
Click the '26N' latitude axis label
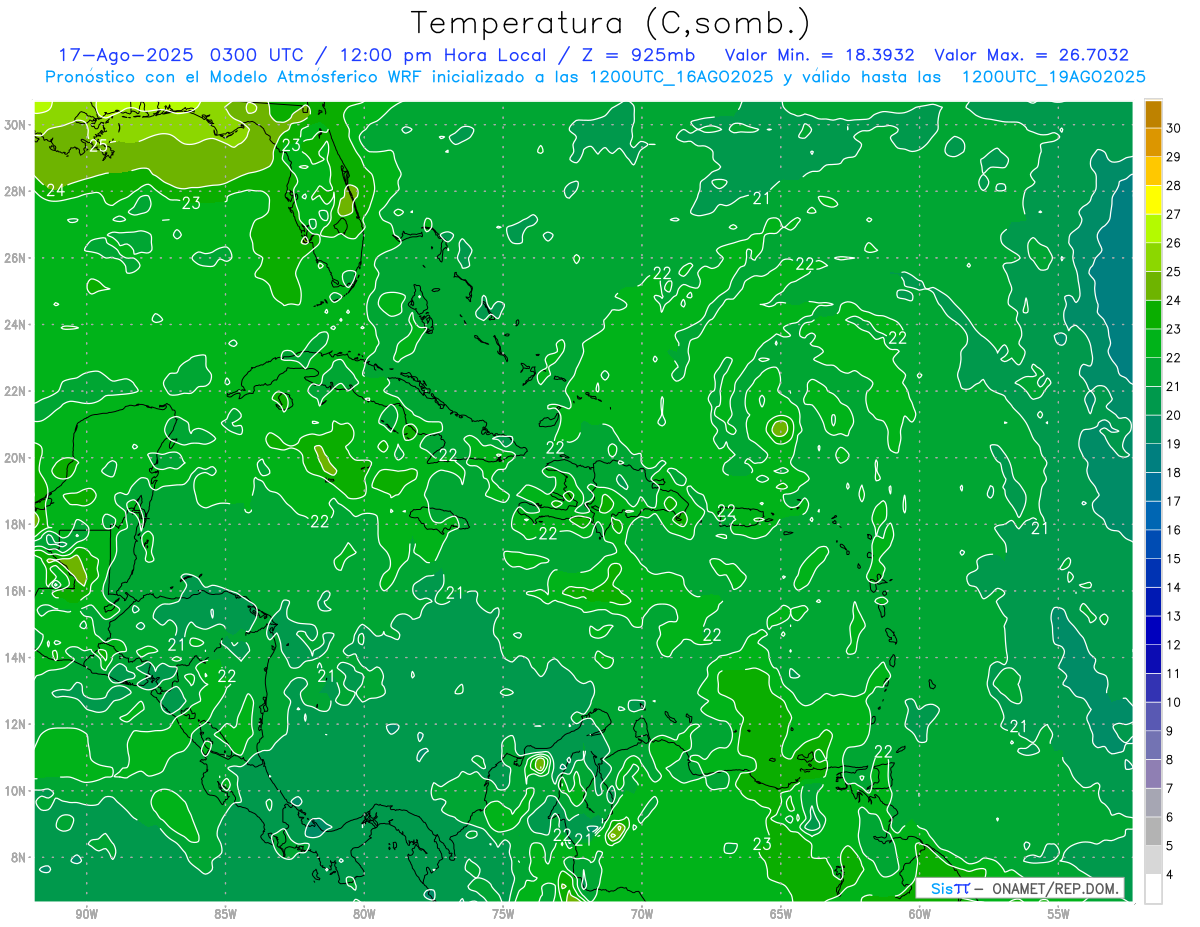15,258
